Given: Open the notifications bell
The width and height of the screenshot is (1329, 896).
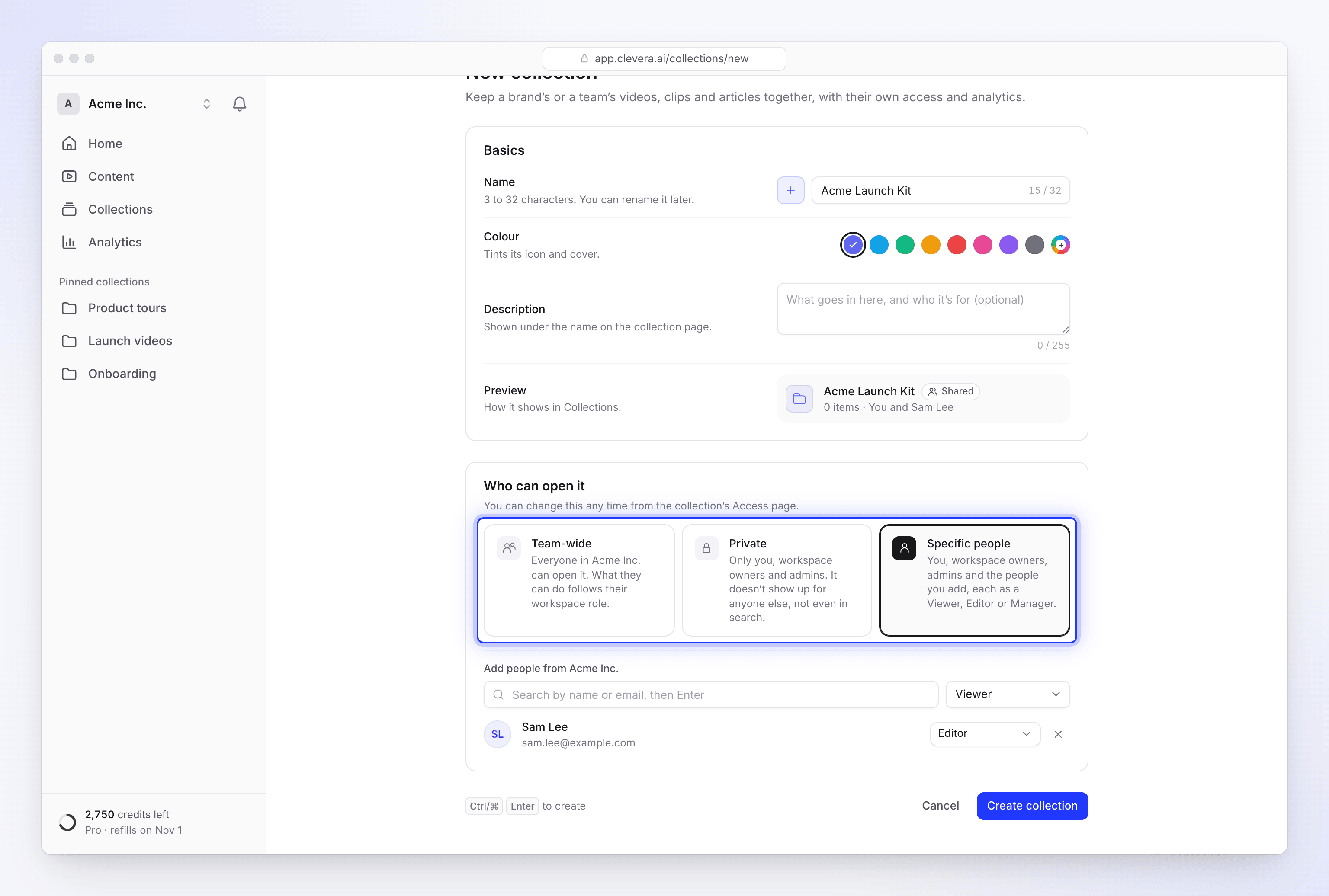Looking at the screenshot, I should 240,103.
